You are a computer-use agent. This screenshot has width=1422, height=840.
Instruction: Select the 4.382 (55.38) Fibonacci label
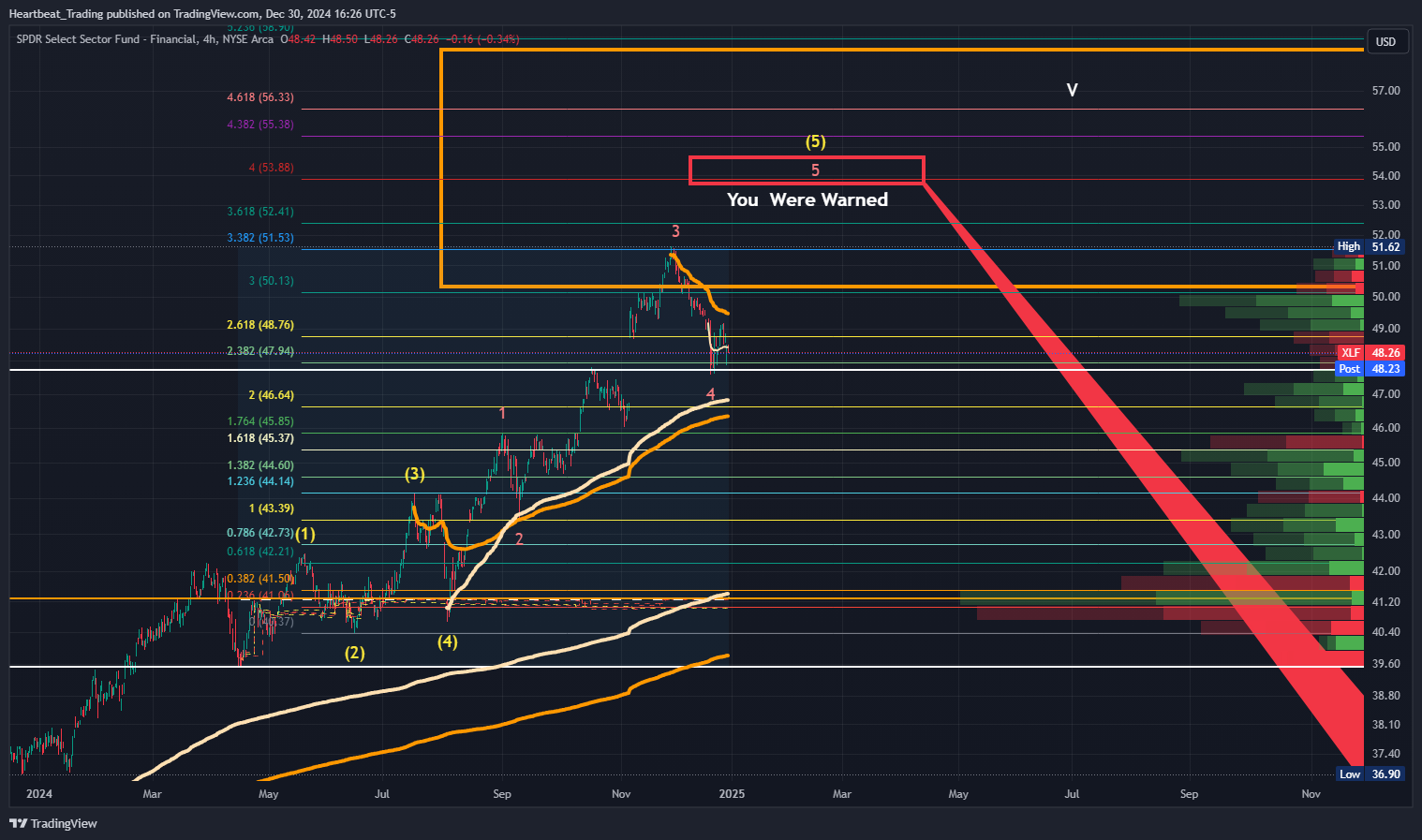pyautogui.click(x=260, y=125)
